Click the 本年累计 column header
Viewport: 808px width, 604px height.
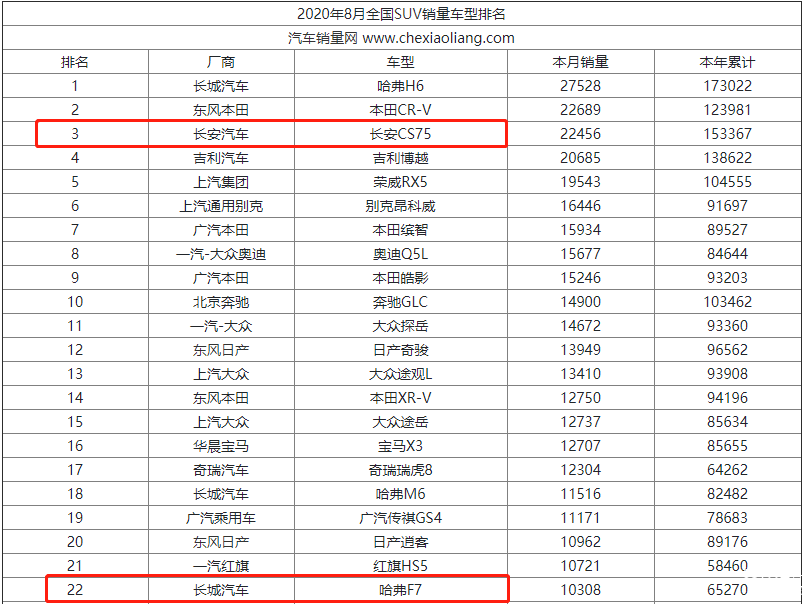(x=727, y=62)
